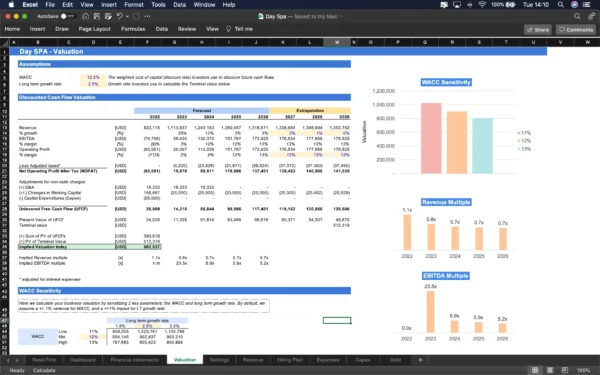Select column M header
Image resolution: width=600 pixels, height=375 pixels.
[337, 42]
